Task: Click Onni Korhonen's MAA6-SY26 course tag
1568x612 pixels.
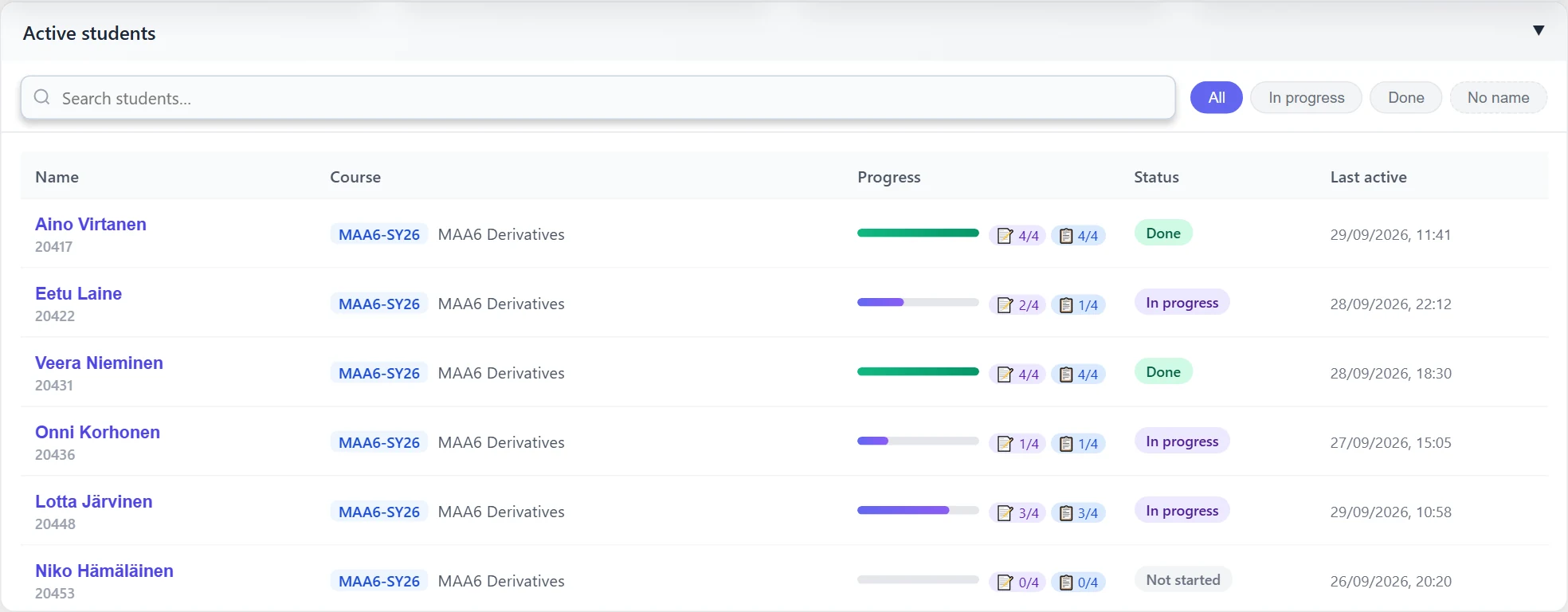Action: (x=379, y=442)
